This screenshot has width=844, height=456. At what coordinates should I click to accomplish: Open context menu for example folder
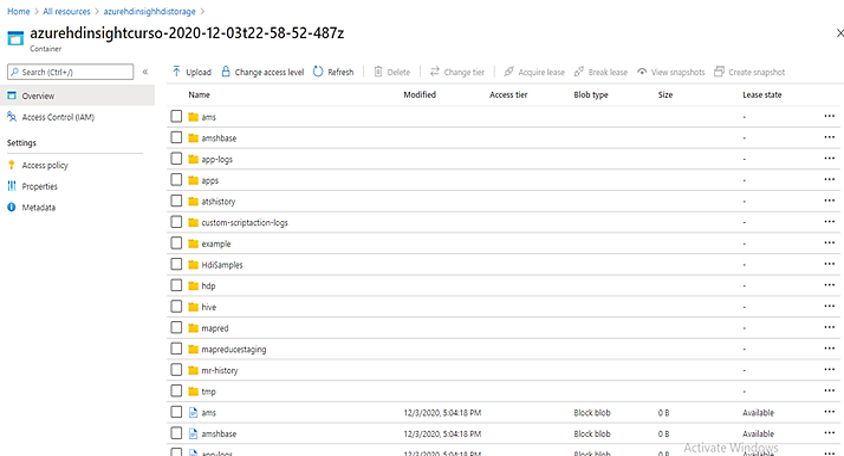(x=829, y=243)
